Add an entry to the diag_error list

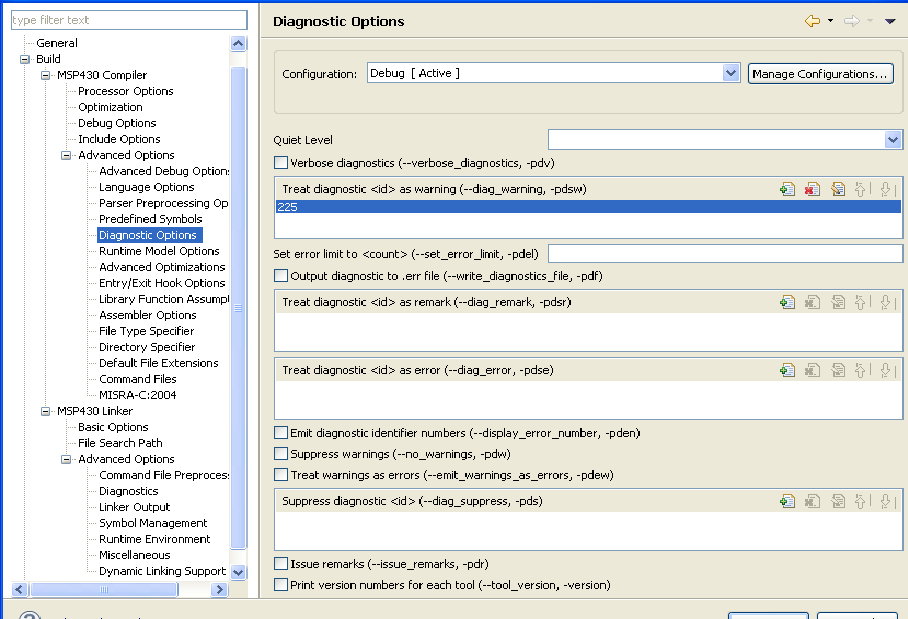pyautogui.click(x=788, y=370)
